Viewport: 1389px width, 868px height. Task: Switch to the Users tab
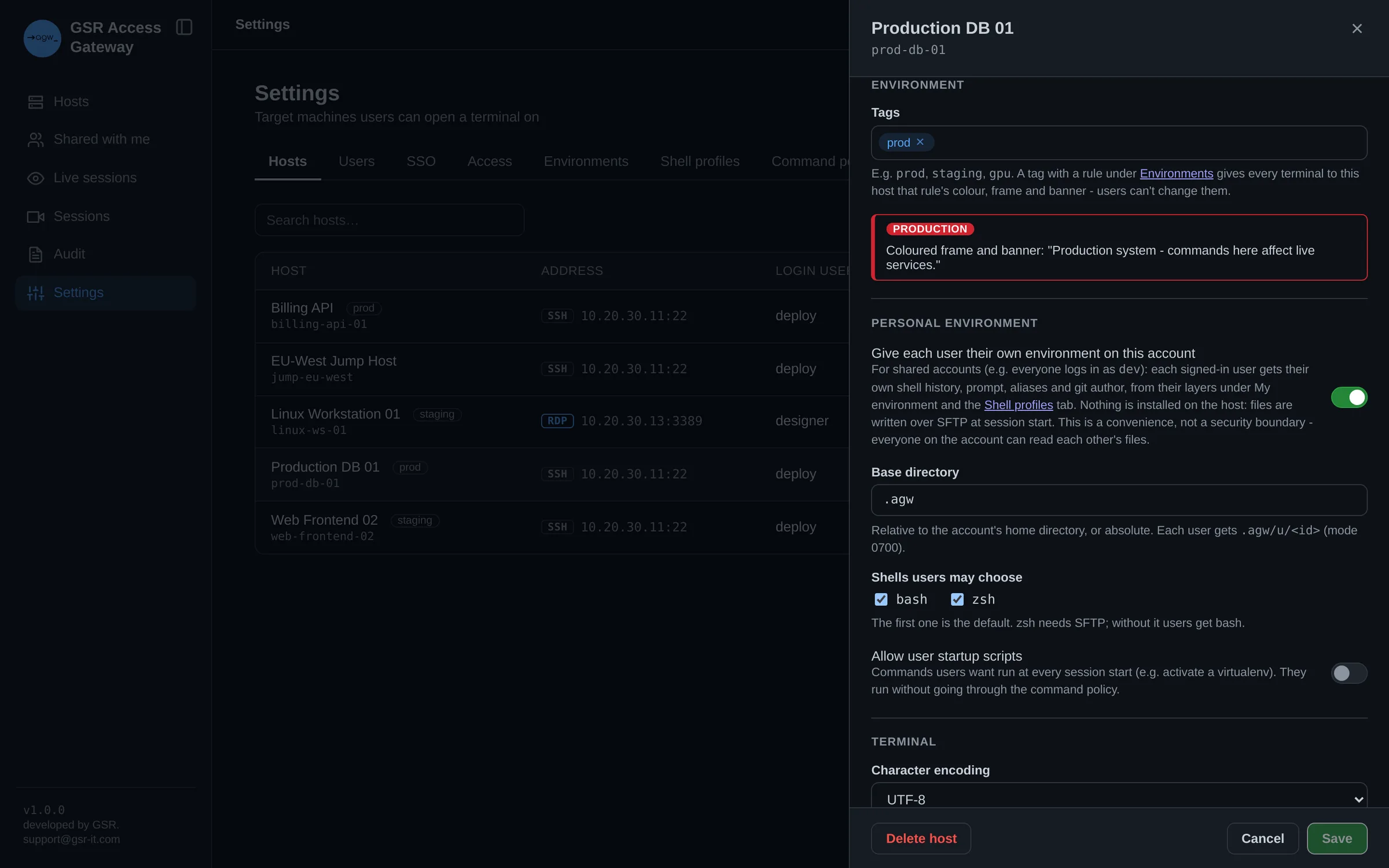tap(357, 161)
